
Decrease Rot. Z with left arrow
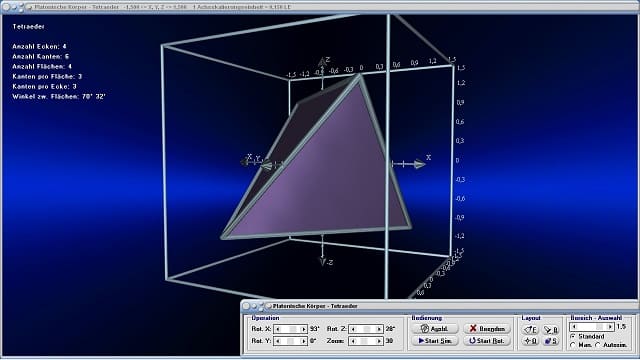click(353, 329)
